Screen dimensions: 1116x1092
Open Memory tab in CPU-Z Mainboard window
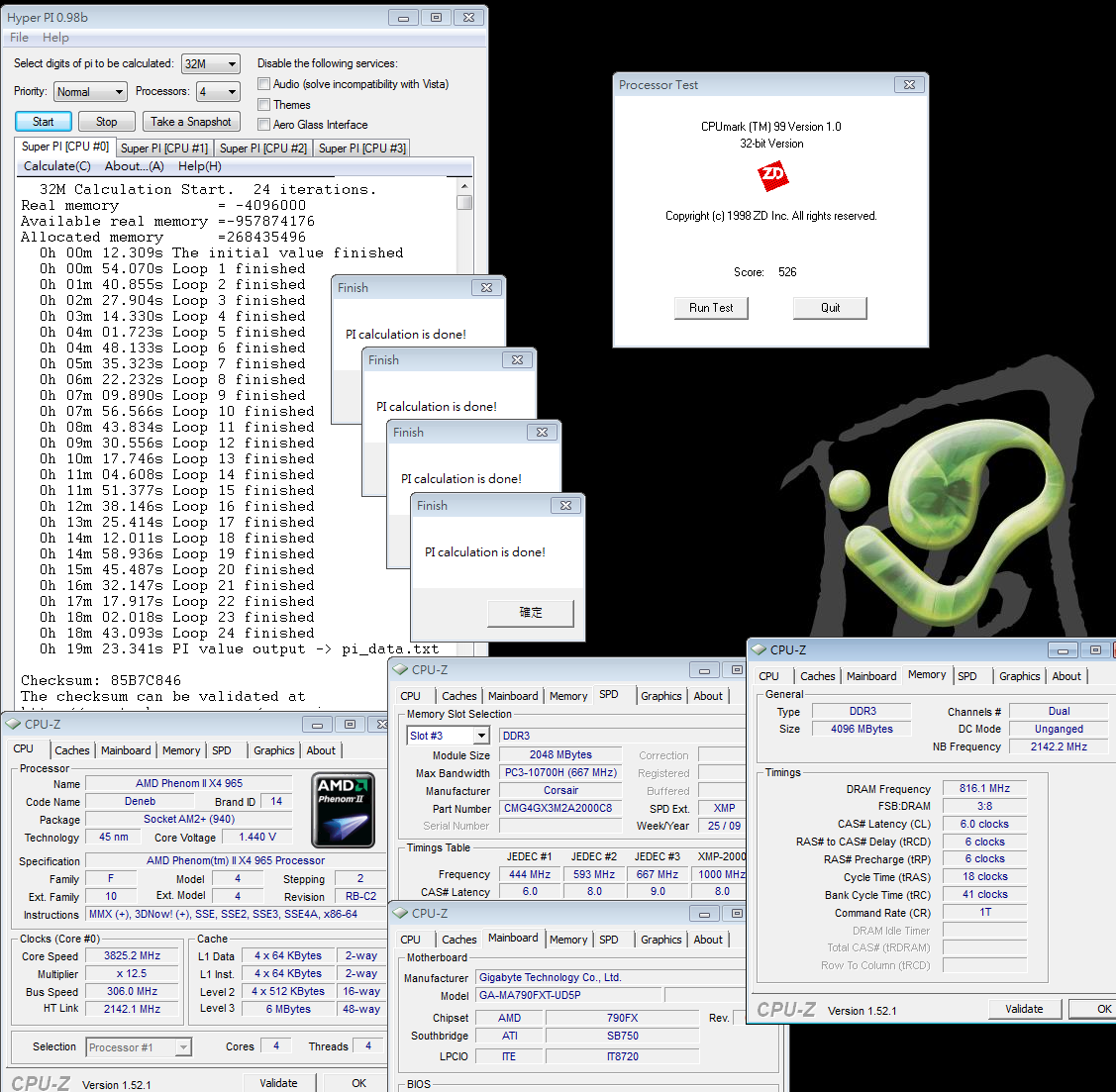coord(568,940)
